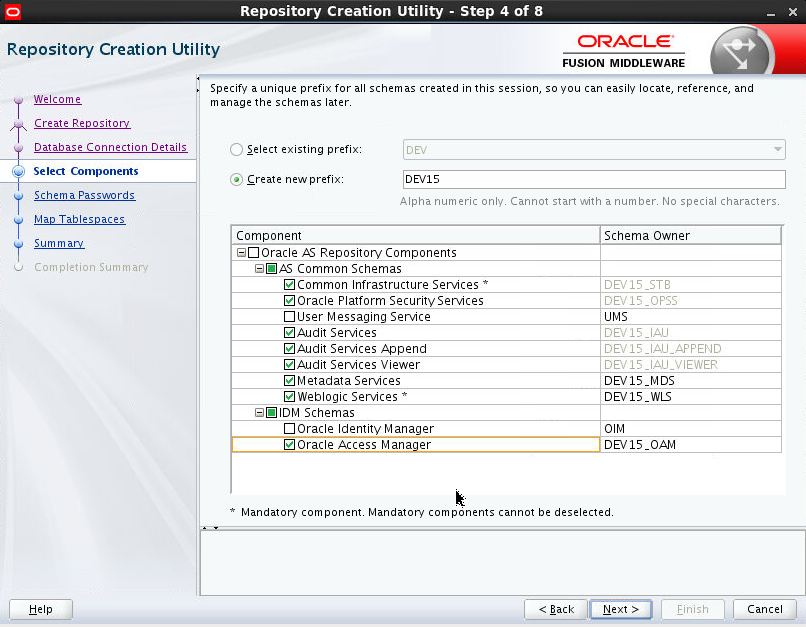Jump to the Schema Passwords step
The image size is (806, 627).
click(85, 195)
